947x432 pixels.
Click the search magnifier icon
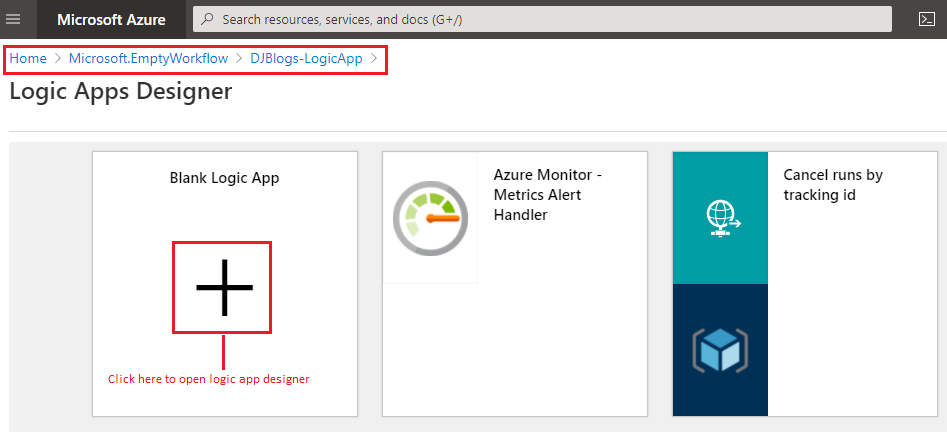207,19
